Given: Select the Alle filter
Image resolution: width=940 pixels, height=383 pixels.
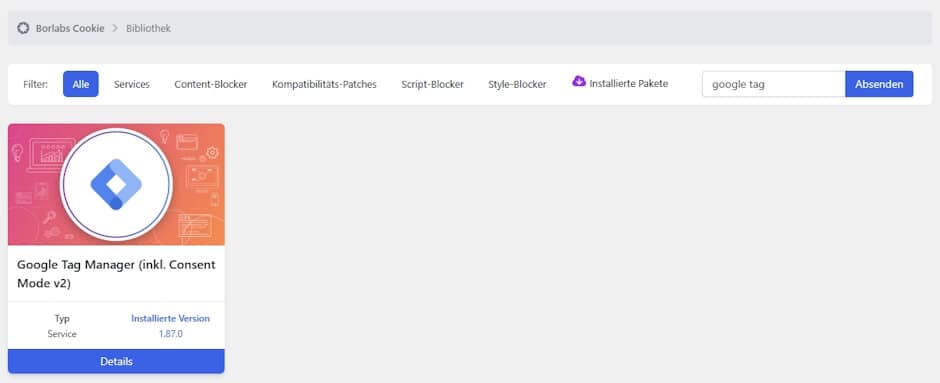Looking at the screenshot, I should (81, 84).
